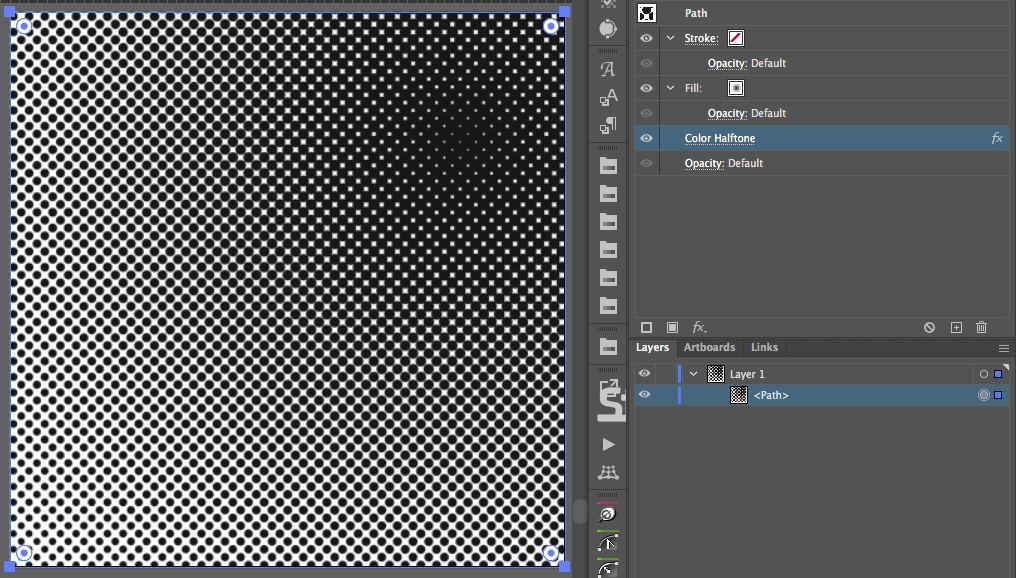Viewport: 1016px width, 578px height.
Task: Click the Layer 1 thumbnail
Action: pos(715,374)
